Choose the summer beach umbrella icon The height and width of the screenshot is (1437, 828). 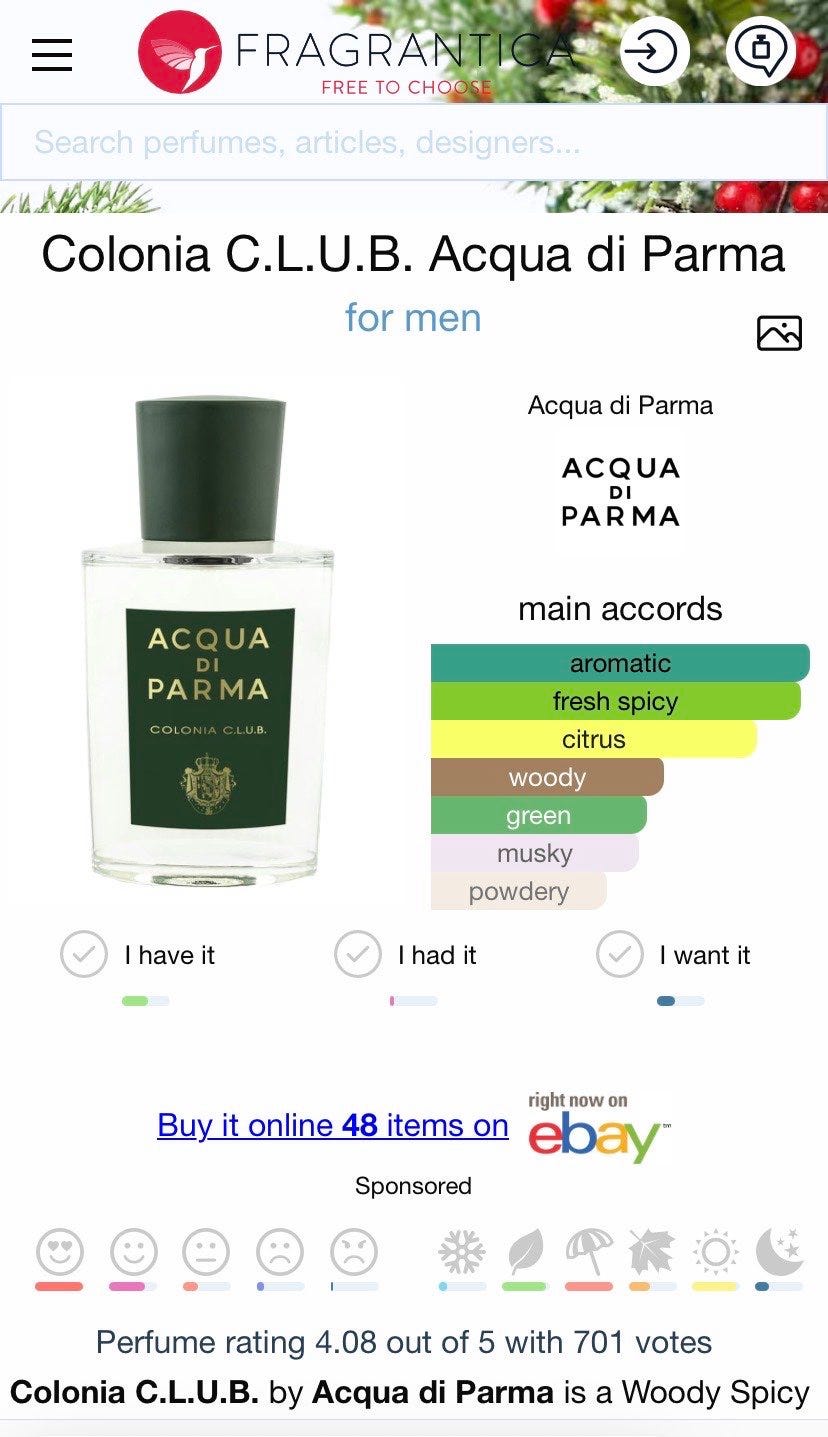(x=589, y=1251)
